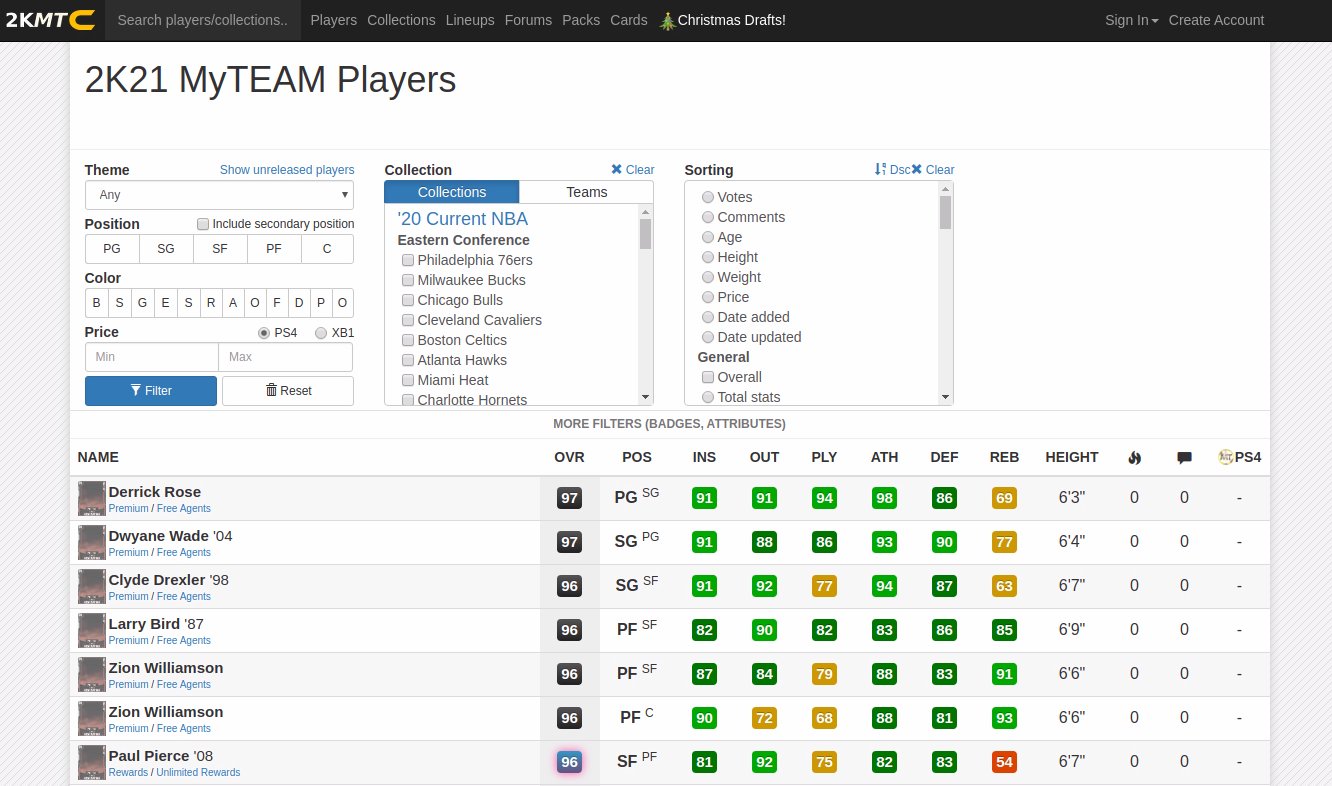Open Sign In dropdown menu
The image size is (1332, 786).
point(1131,20)
